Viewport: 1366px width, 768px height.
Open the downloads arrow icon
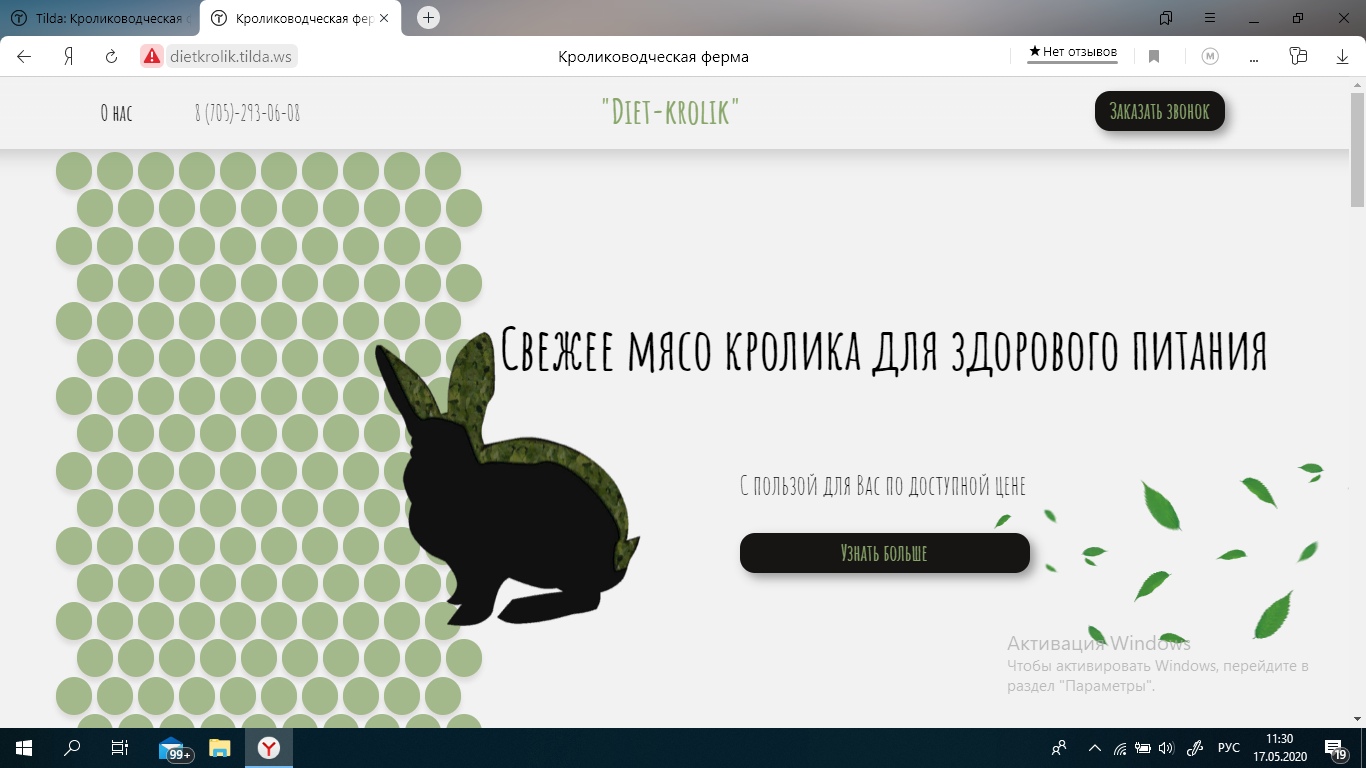point(1343,57)
